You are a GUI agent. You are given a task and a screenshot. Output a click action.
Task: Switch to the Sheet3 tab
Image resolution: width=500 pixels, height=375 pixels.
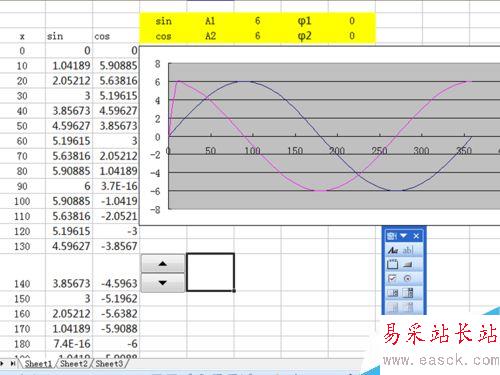(109, 364)
